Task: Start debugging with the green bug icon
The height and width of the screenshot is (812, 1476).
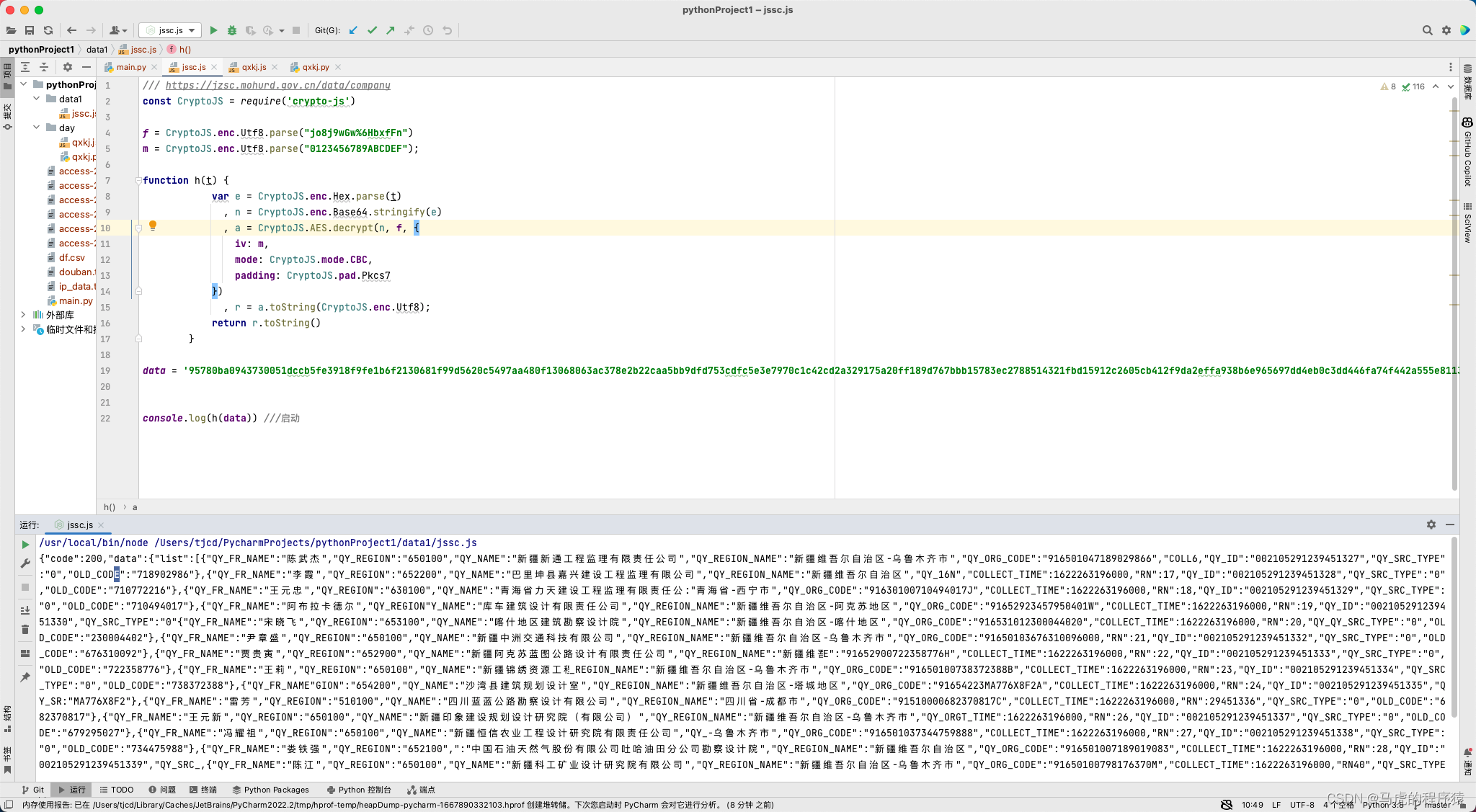Action: [232, 30]
